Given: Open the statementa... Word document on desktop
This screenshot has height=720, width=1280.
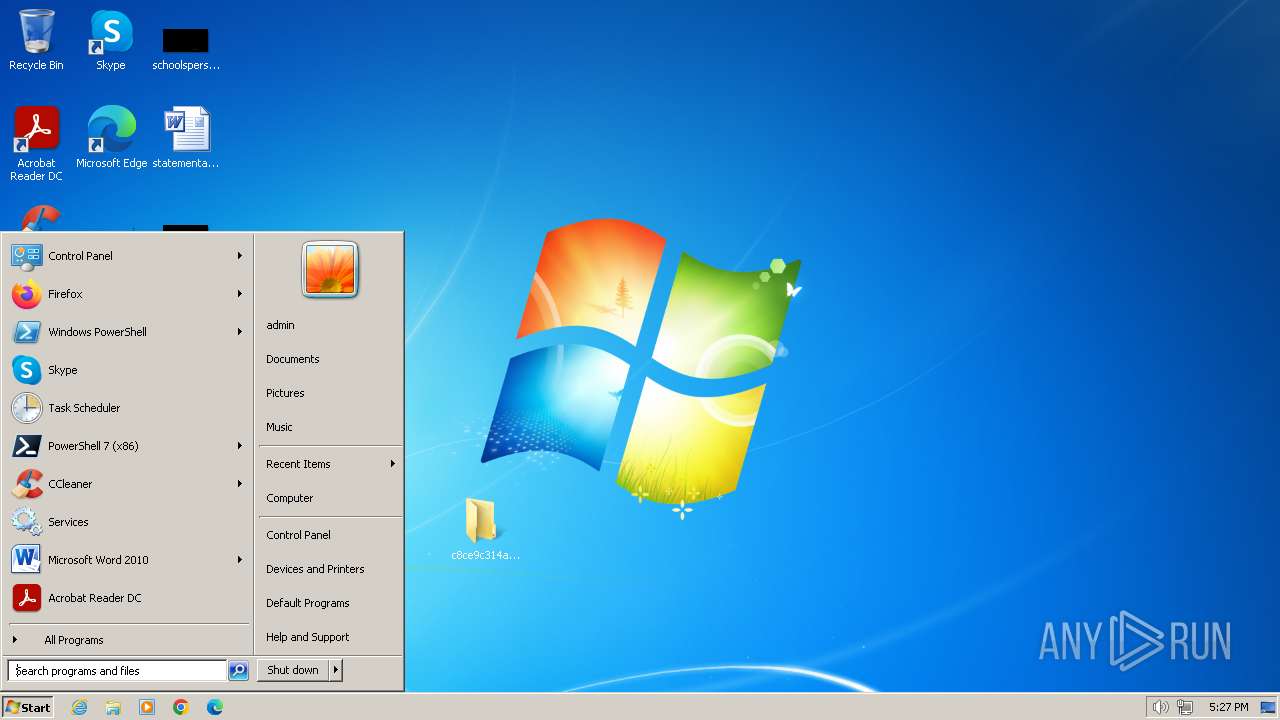Looking at the screenshot, I should coord(186,137).
